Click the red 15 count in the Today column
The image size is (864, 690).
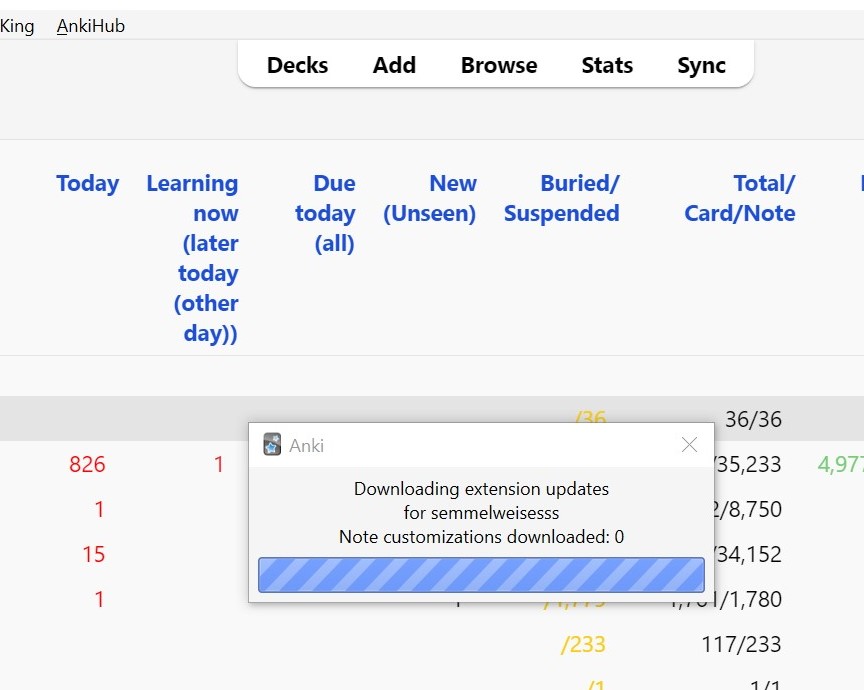(x=93, y=554)
